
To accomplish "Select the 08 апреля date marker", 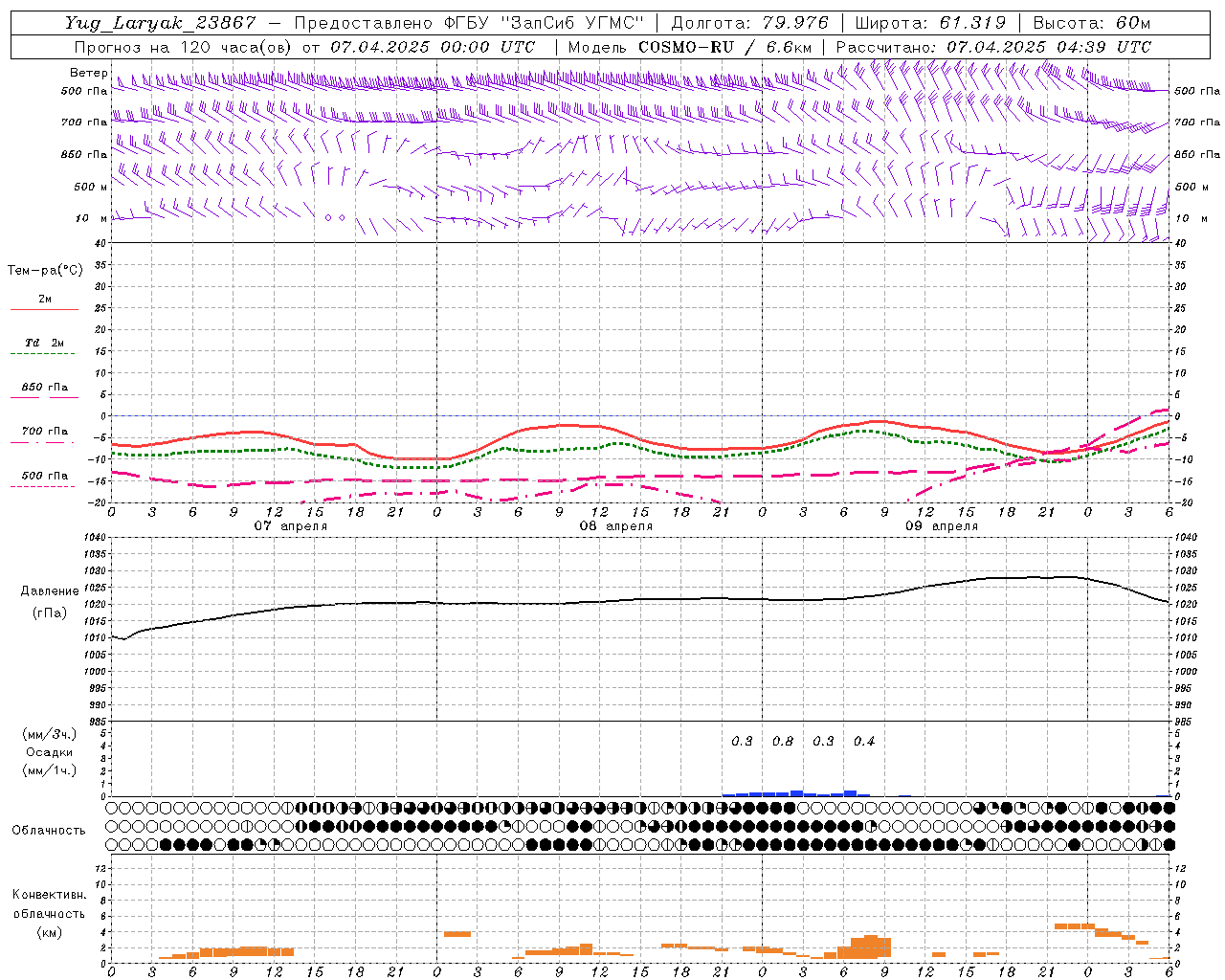I will pos(615,525).
